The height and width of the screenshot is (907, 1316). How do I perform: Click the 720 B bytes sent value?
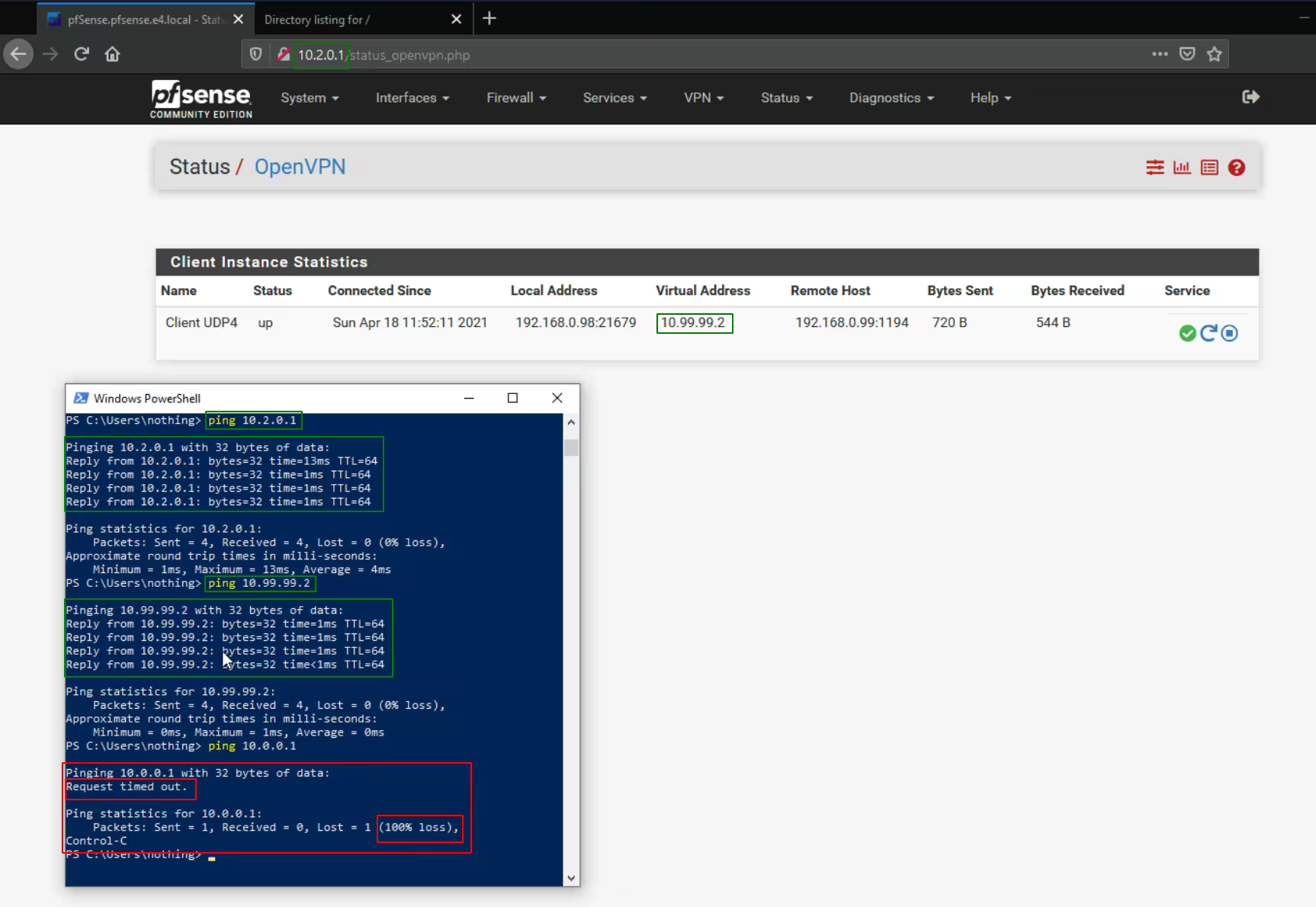tap(949, 322)
